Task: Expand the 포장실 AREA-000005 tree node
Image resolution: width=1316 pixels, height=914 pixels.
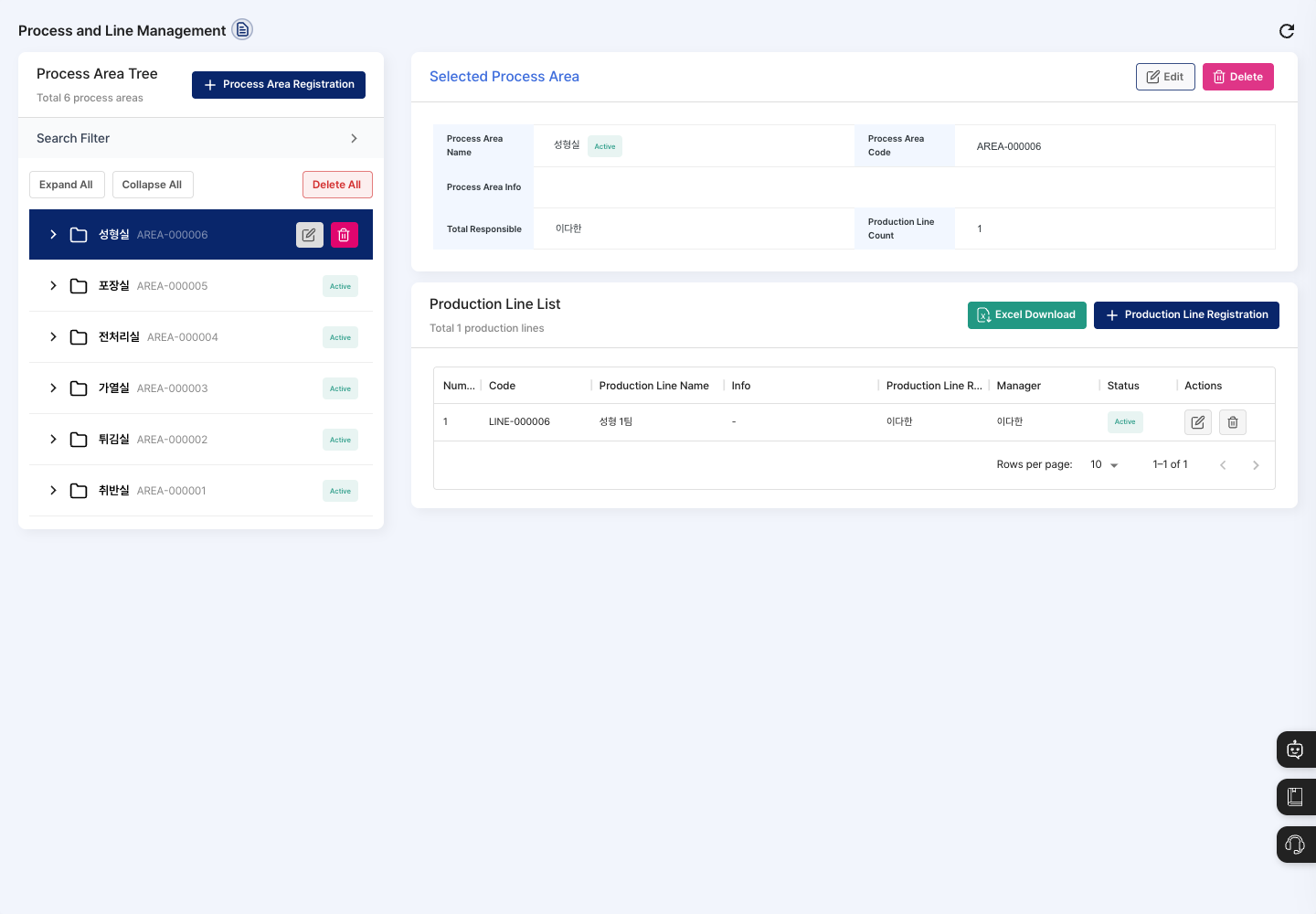Action: click(53, 286)
